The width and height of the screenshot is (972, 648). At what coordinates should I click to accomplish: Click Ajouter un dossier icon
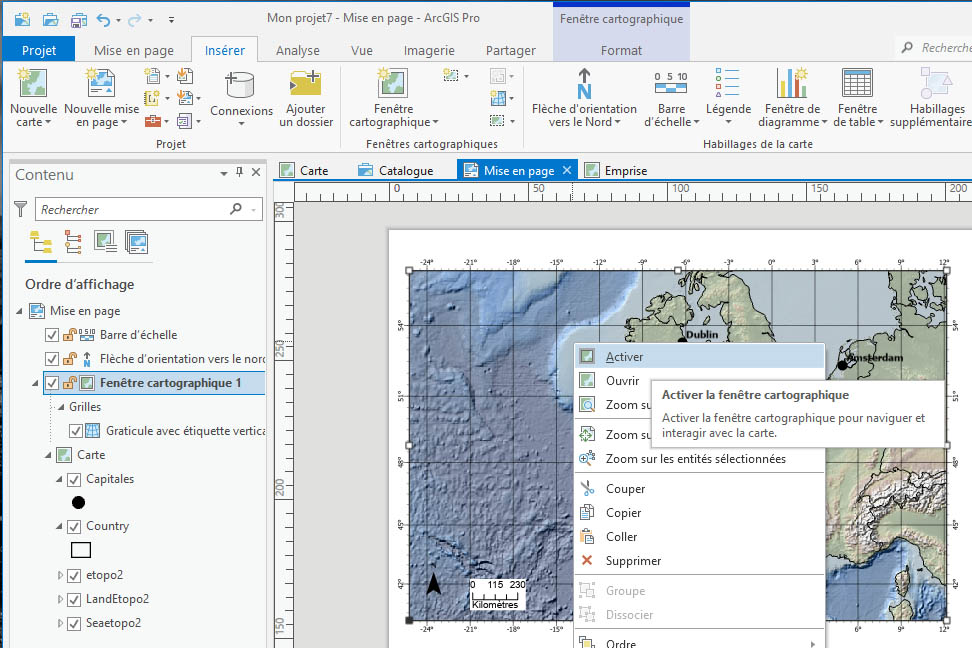pos(306,84)
